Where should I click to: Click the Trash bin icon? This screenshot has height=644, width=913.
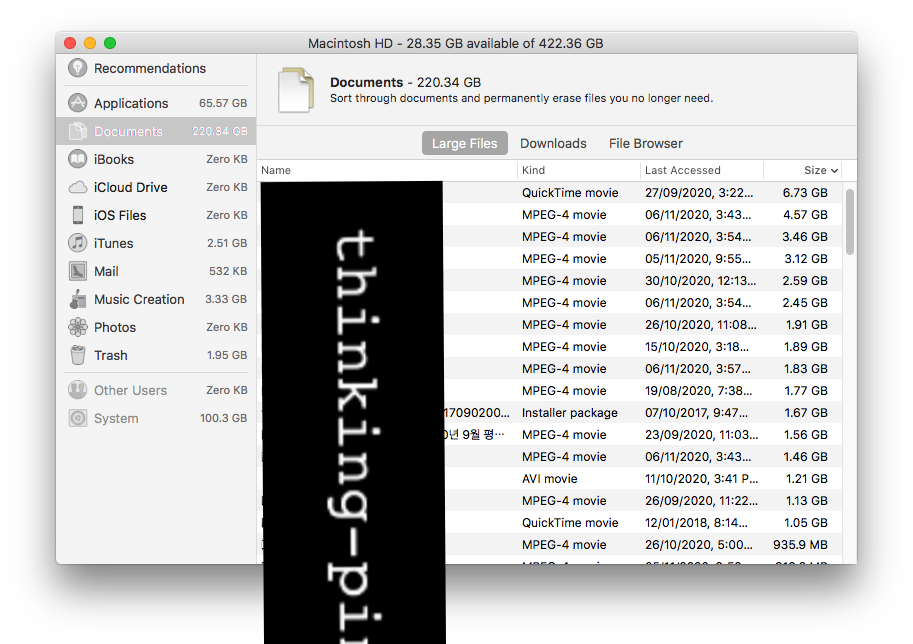point(77,355)
